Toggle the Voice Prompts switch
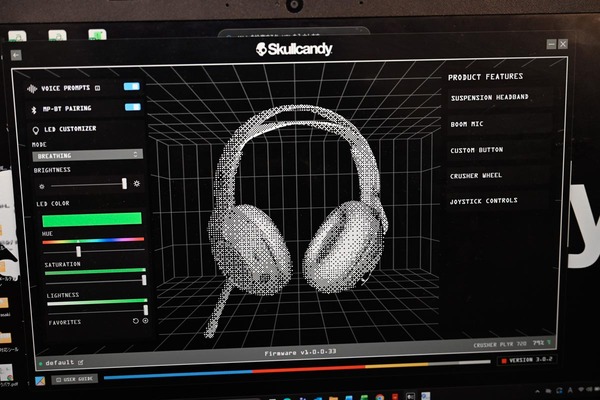Viewport: 600px width, 400px height. pos(132,87)
